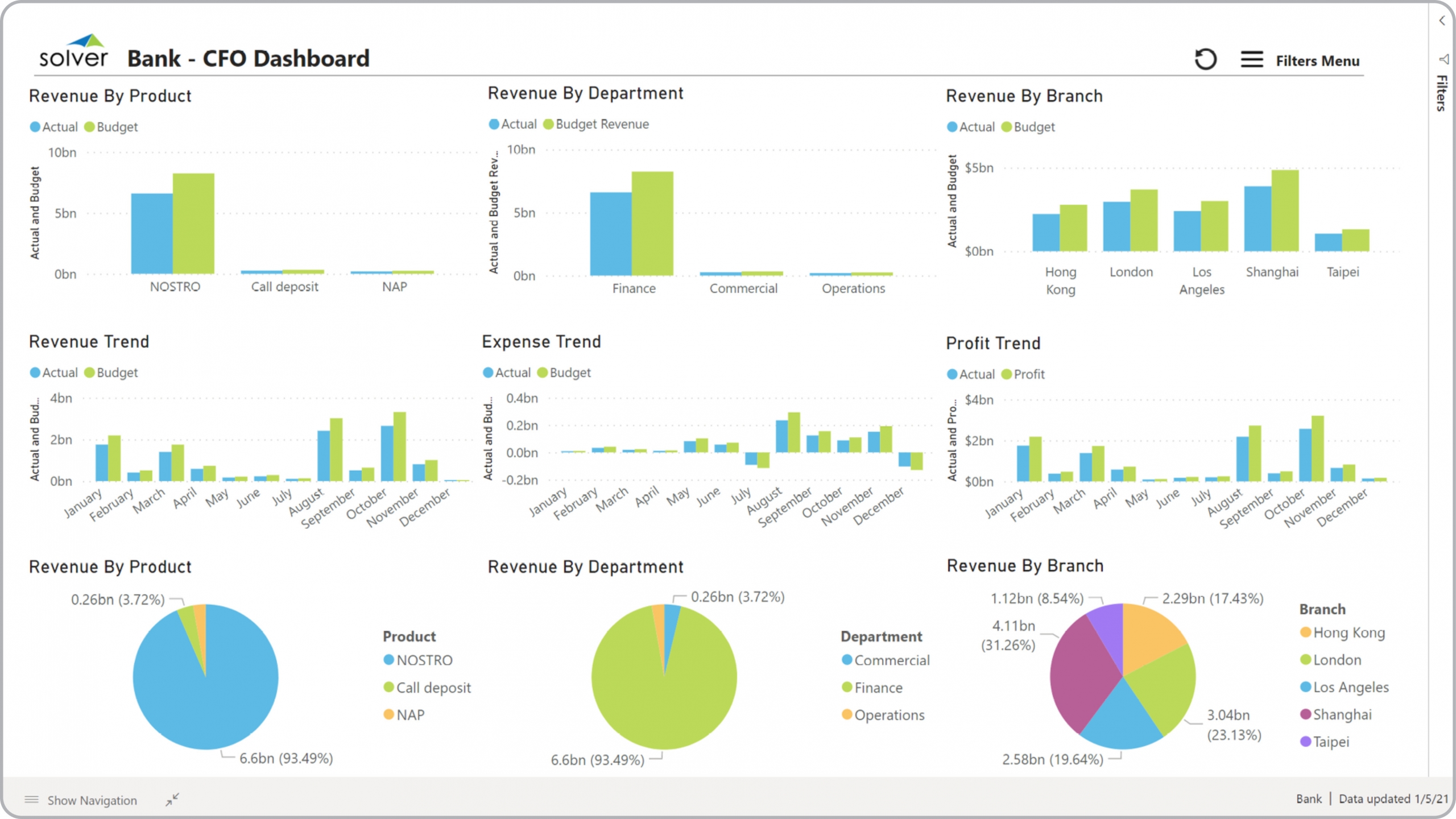1456x819 pixels.
Task: Click the Filters Menu text button
Action: [x=1317, y=61]
